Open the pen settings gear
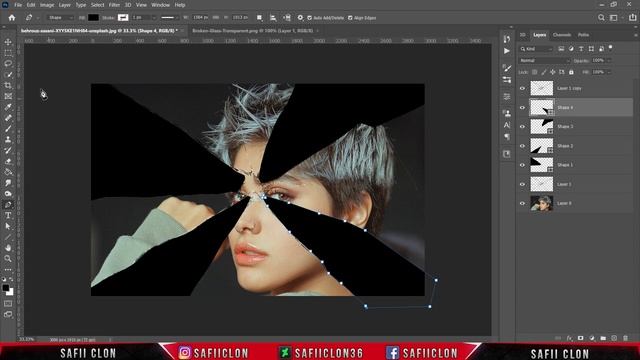The width and height of the screenshot is (640, 360). 300,18
